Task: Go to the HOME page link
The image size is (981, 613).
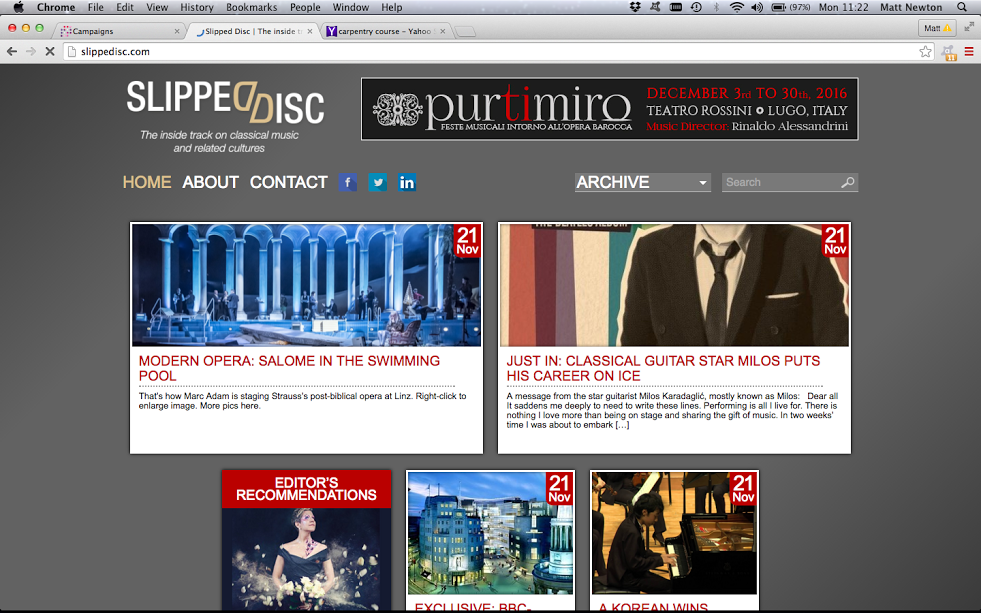Action: coord(147,182)
